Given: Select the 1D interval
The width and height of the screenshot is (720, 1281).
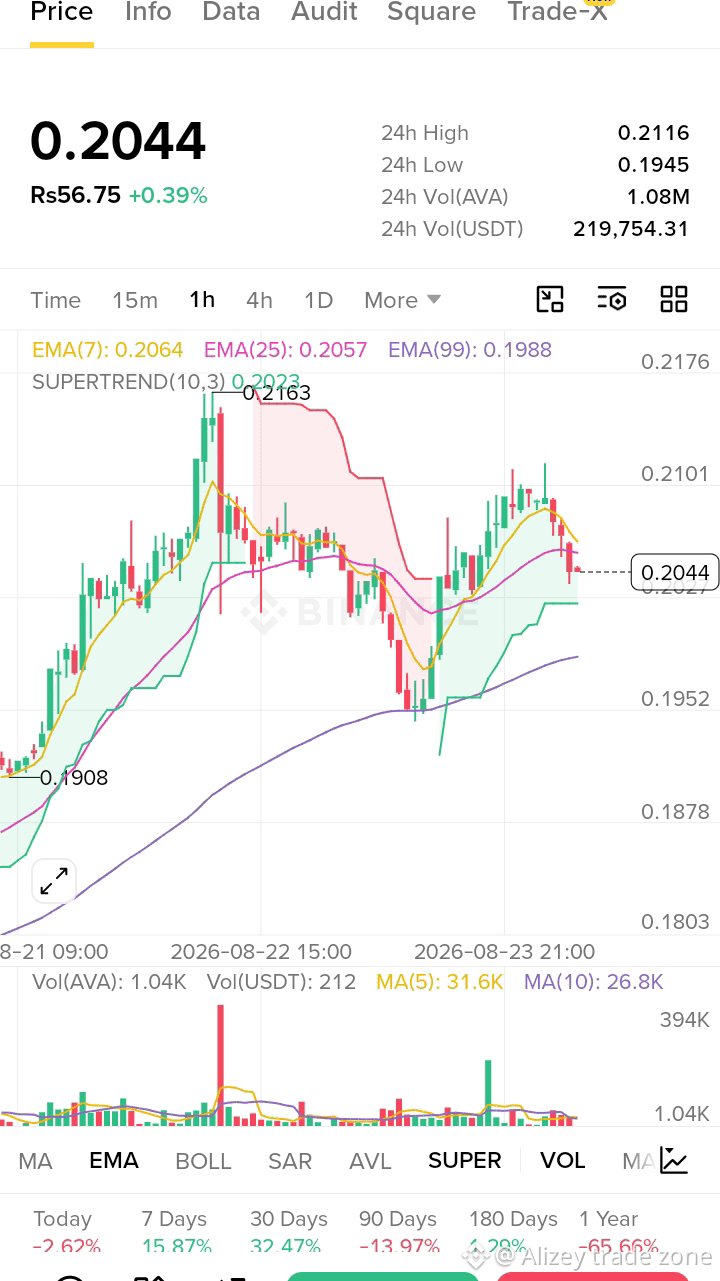Looking at the screenshot, I should point(318,300).
